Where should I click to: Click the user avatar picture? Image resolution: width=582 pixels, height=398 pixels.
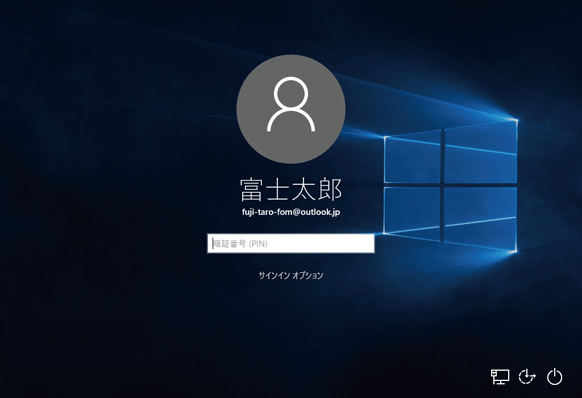pyautogui.click(x=291, y=109)
